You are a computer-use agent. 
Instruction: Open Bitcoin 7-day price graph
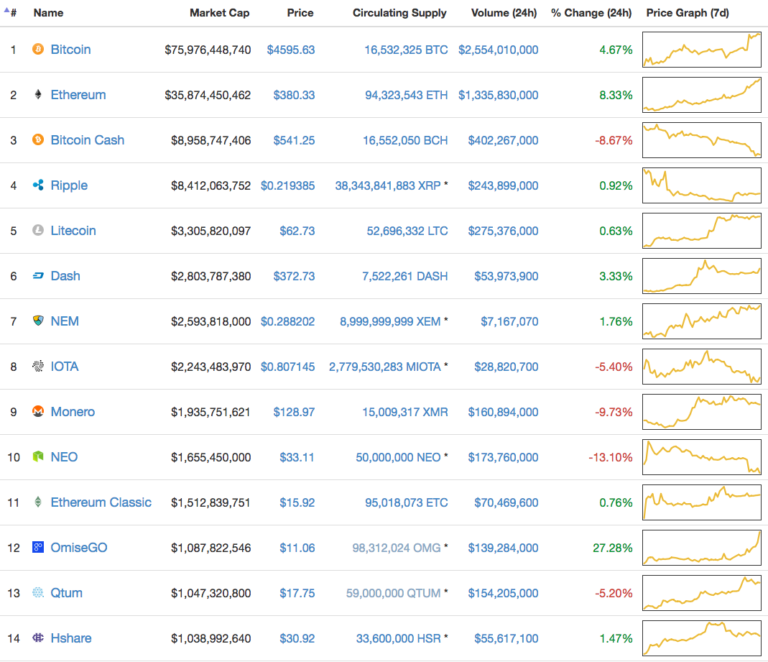[701, 49]
